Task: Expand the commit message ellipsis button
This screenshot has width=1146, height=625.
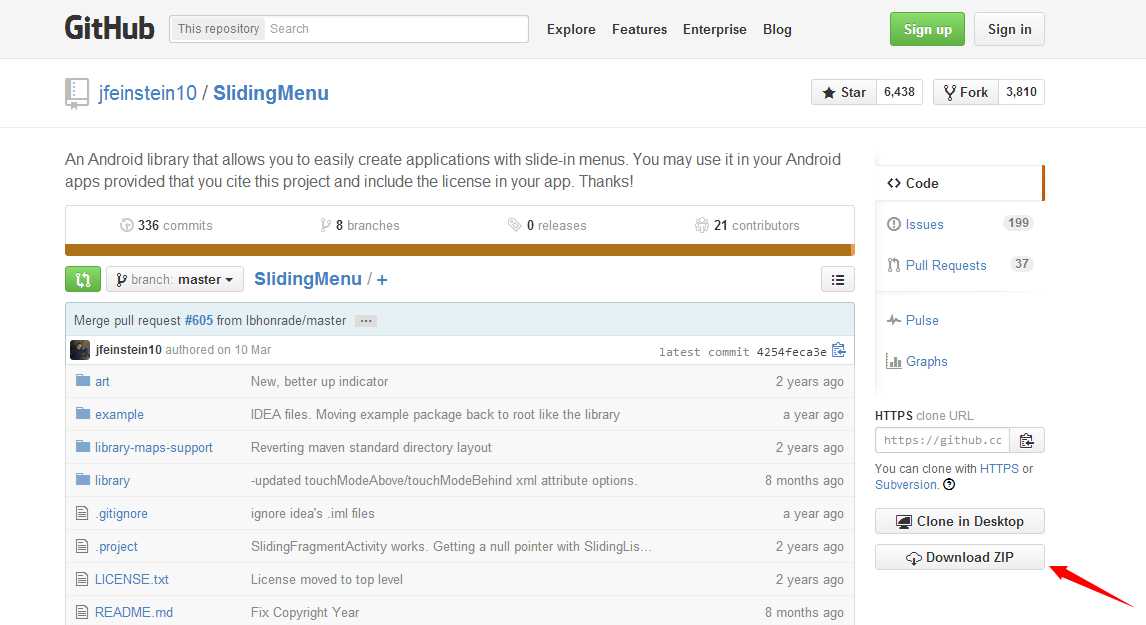Action: (366, 321)
